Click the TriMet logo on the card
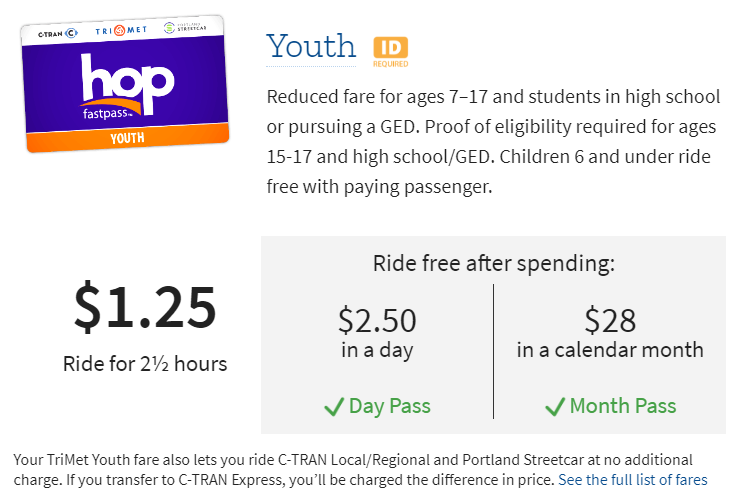The width and height of the screenshot is (746, 489). (x=121, y=30)
